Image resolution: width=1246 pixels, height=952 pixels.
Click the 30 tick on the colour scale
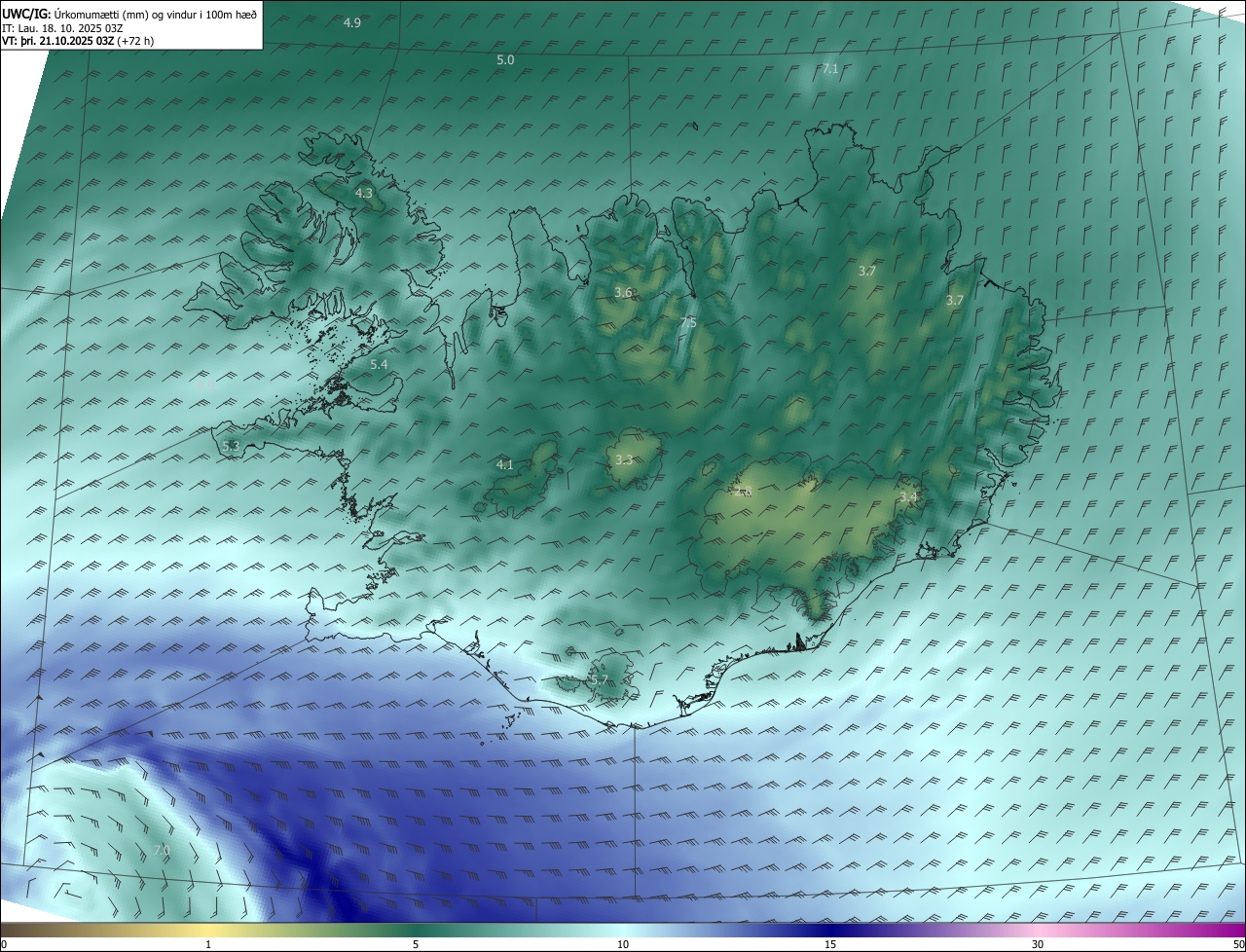click(x=1038, y=945)
